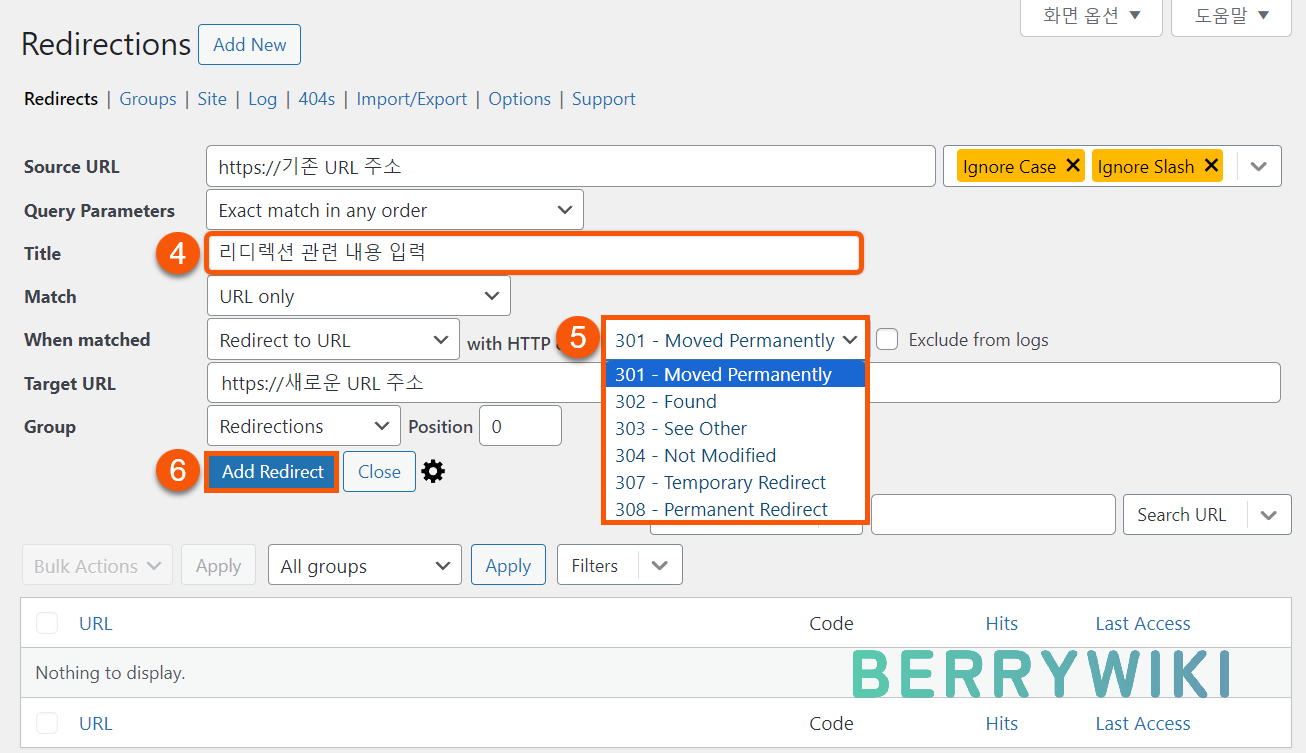Sort by Hits in table footer
This screenshot has width=1306, height=753.
click(1001, 723)
